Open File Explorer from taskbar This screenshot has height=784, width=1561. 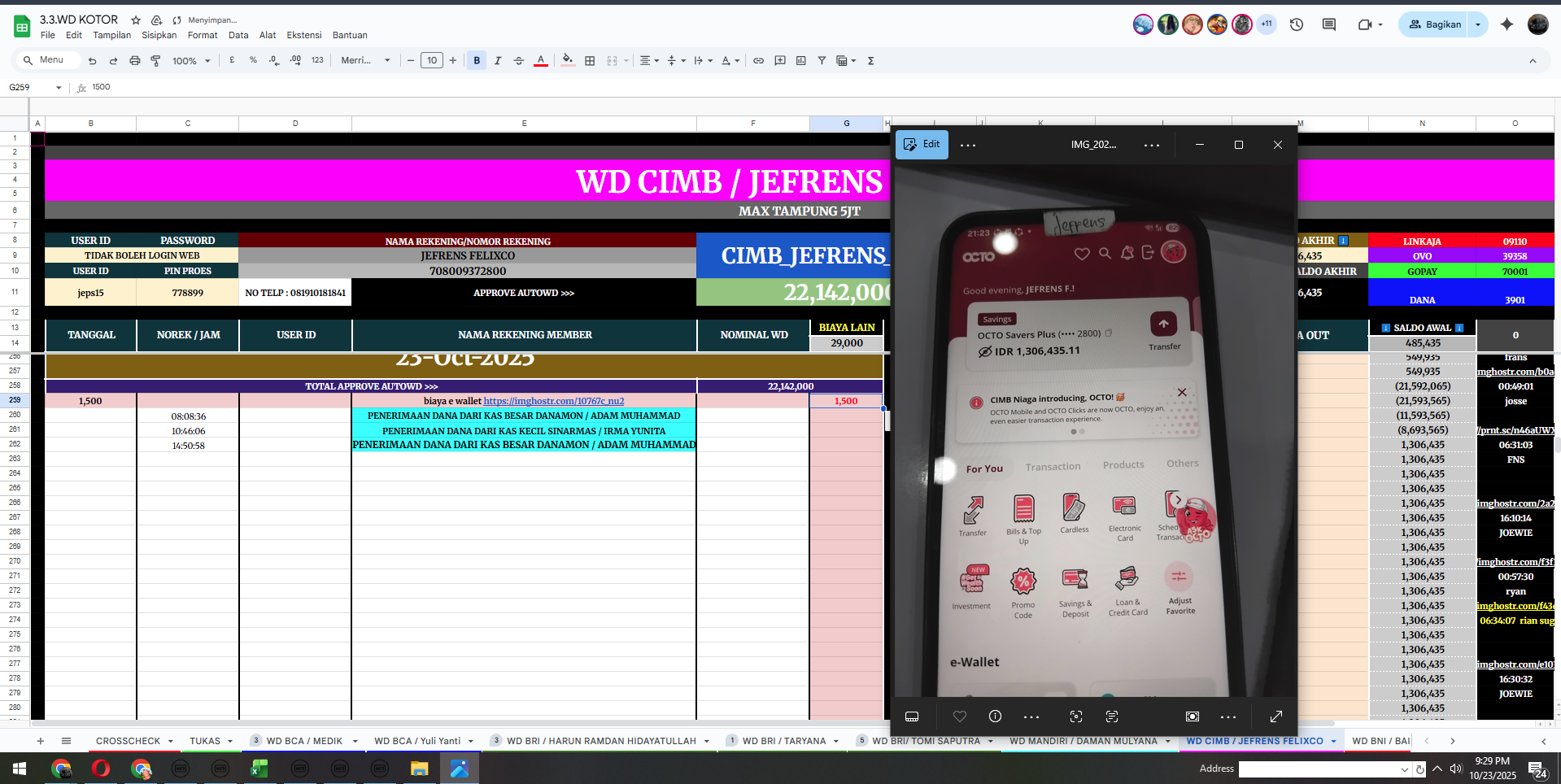[x=419, y=769]
